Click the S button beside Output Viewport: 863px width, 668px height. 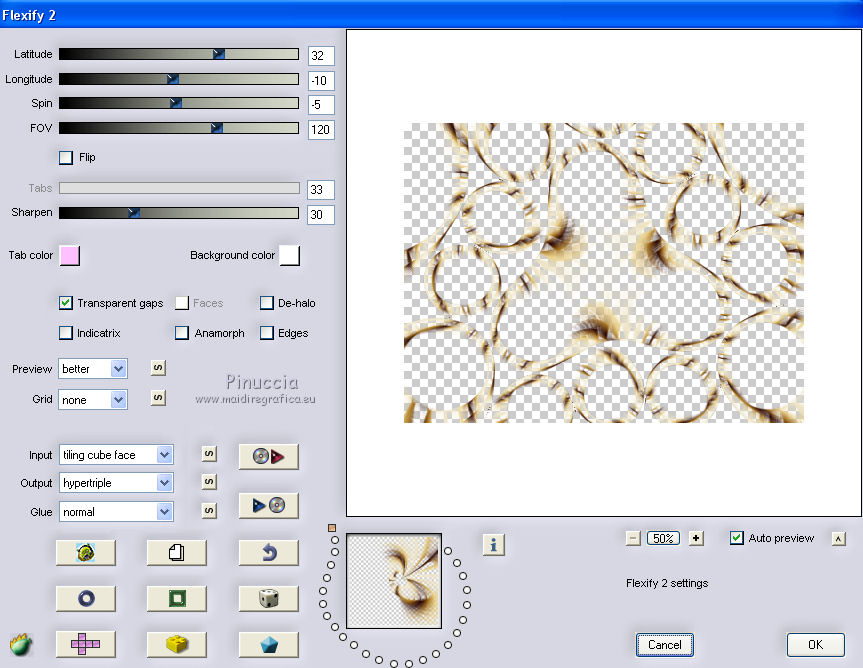(x=209, y=481)
